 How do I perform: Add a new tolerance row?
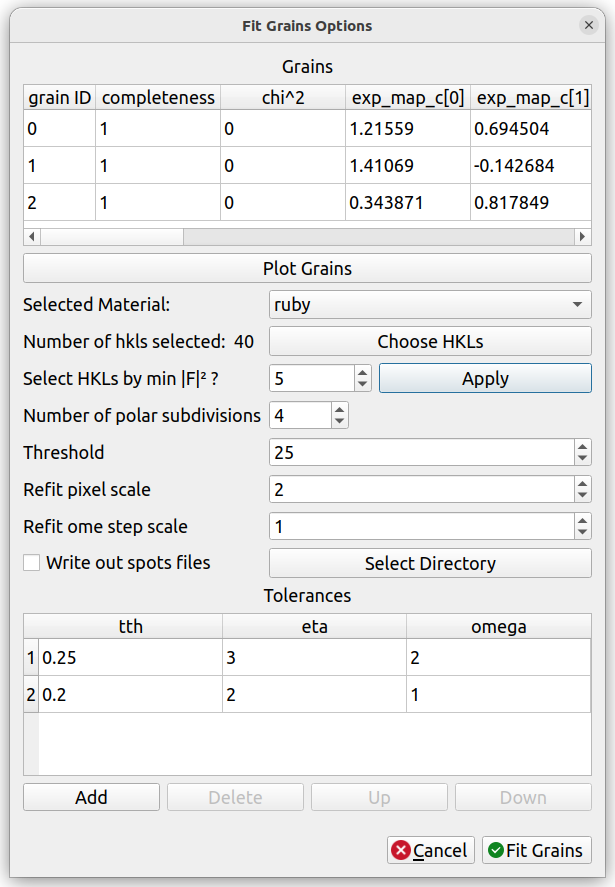point(91,797)
